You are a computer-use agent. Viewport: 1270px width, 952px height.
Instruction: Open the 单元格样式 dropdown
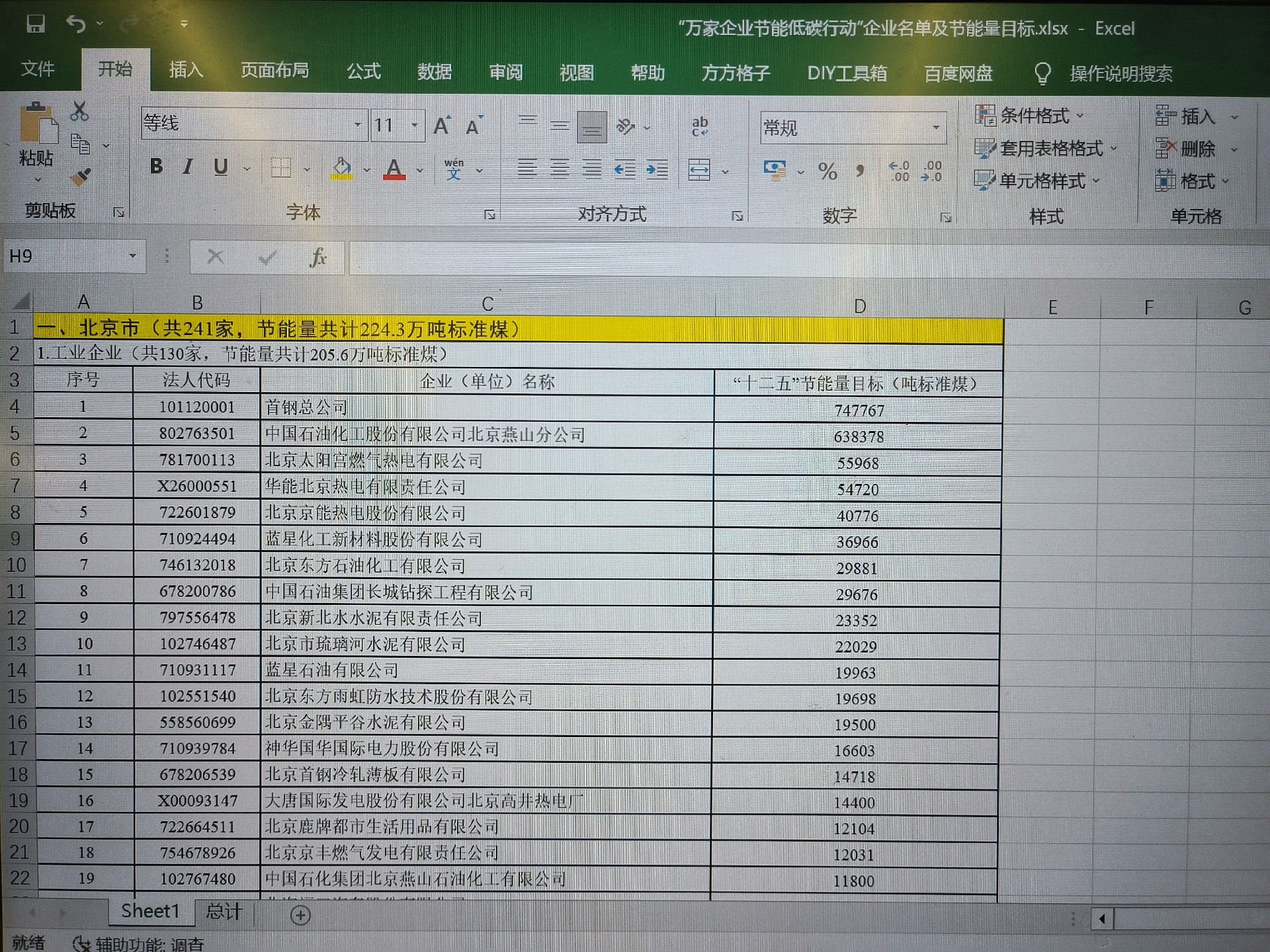(1037, 180)
